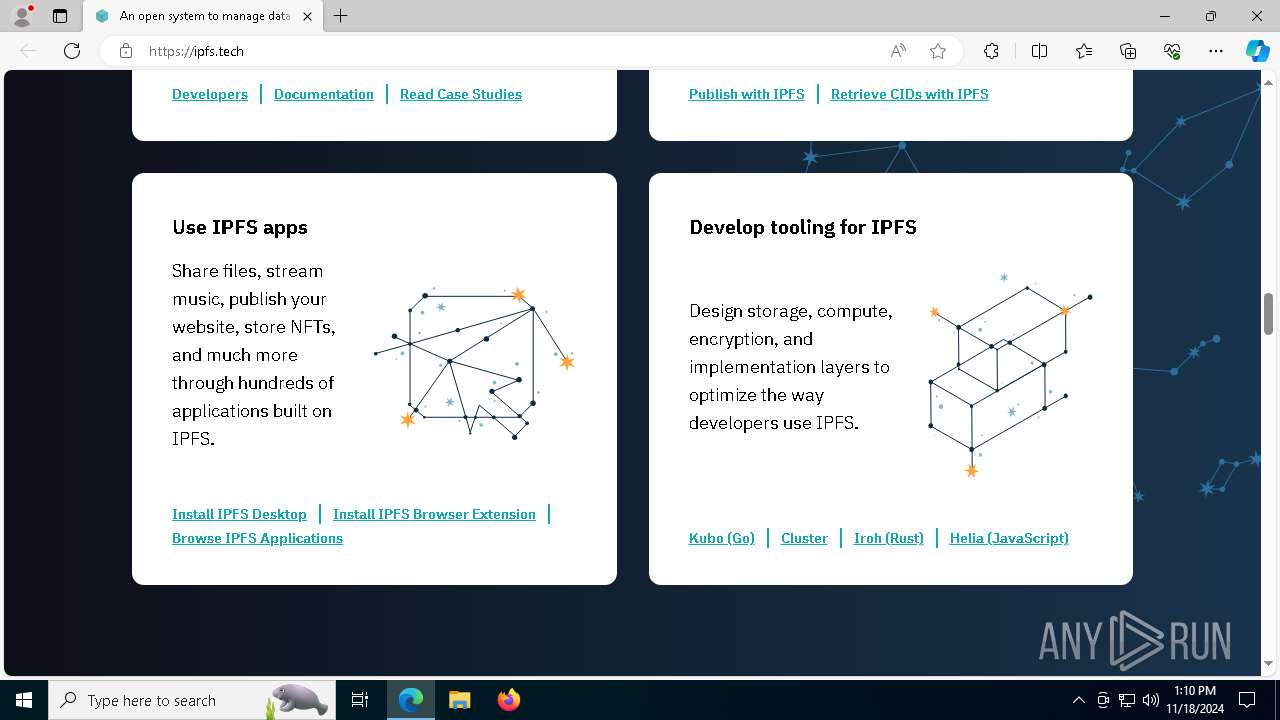The image size is (1280, 720).
Task: Follow Retrieve CIDs with IPFS link
Action: coord(910,94)
